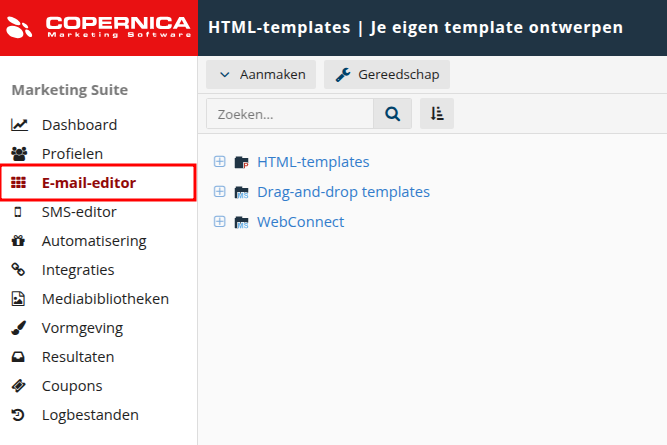Click the search magnifier button
The height and width of the screenshot is (445, 667).
pyautogui.click(x=392, y=114)
